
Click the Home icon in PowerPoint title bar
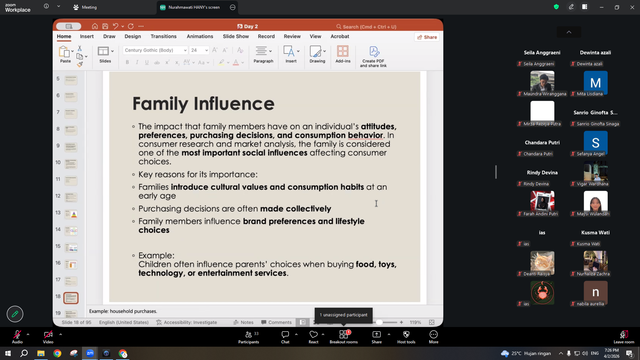click(95, 26)
